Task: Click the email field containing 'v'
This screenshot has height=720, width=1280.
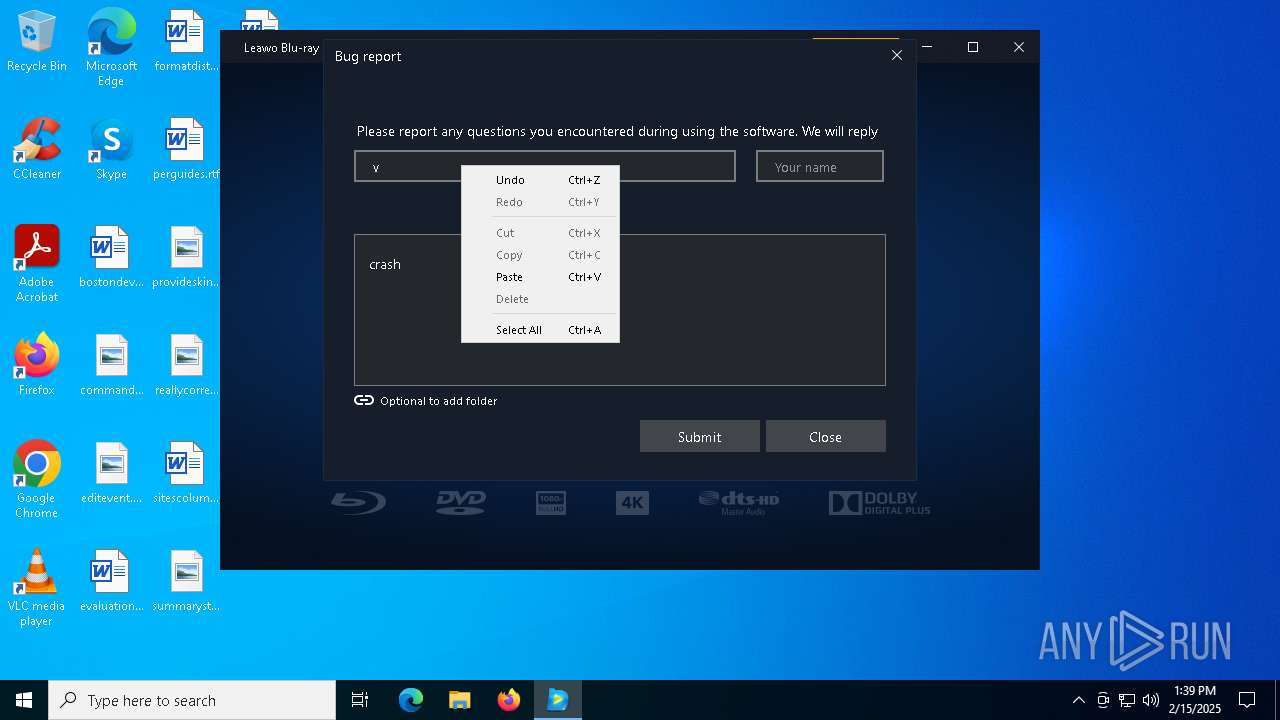Action: 545,166
